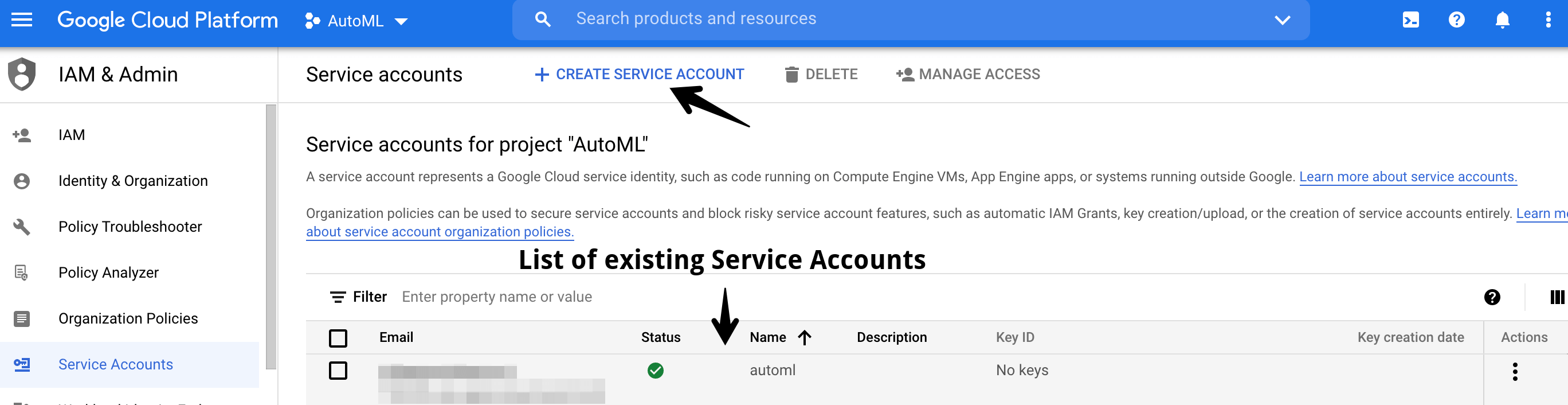
Task: Open the IAM sidebar page
Action: 71,135
